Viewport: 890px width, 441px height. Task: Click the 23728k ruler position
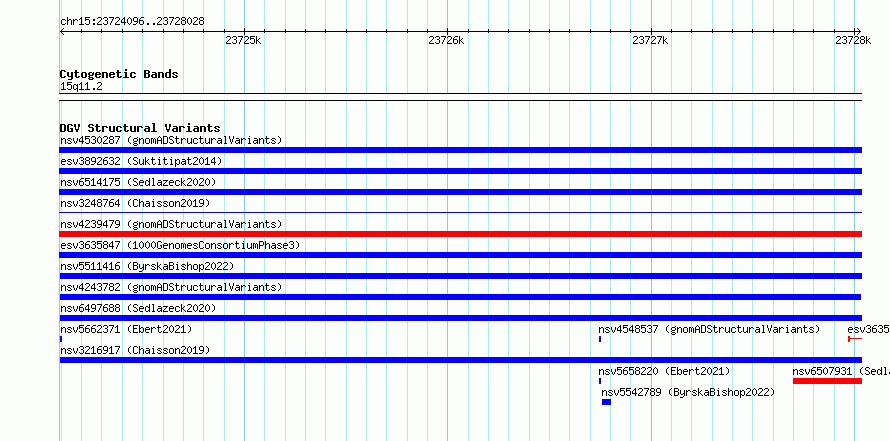853,40
